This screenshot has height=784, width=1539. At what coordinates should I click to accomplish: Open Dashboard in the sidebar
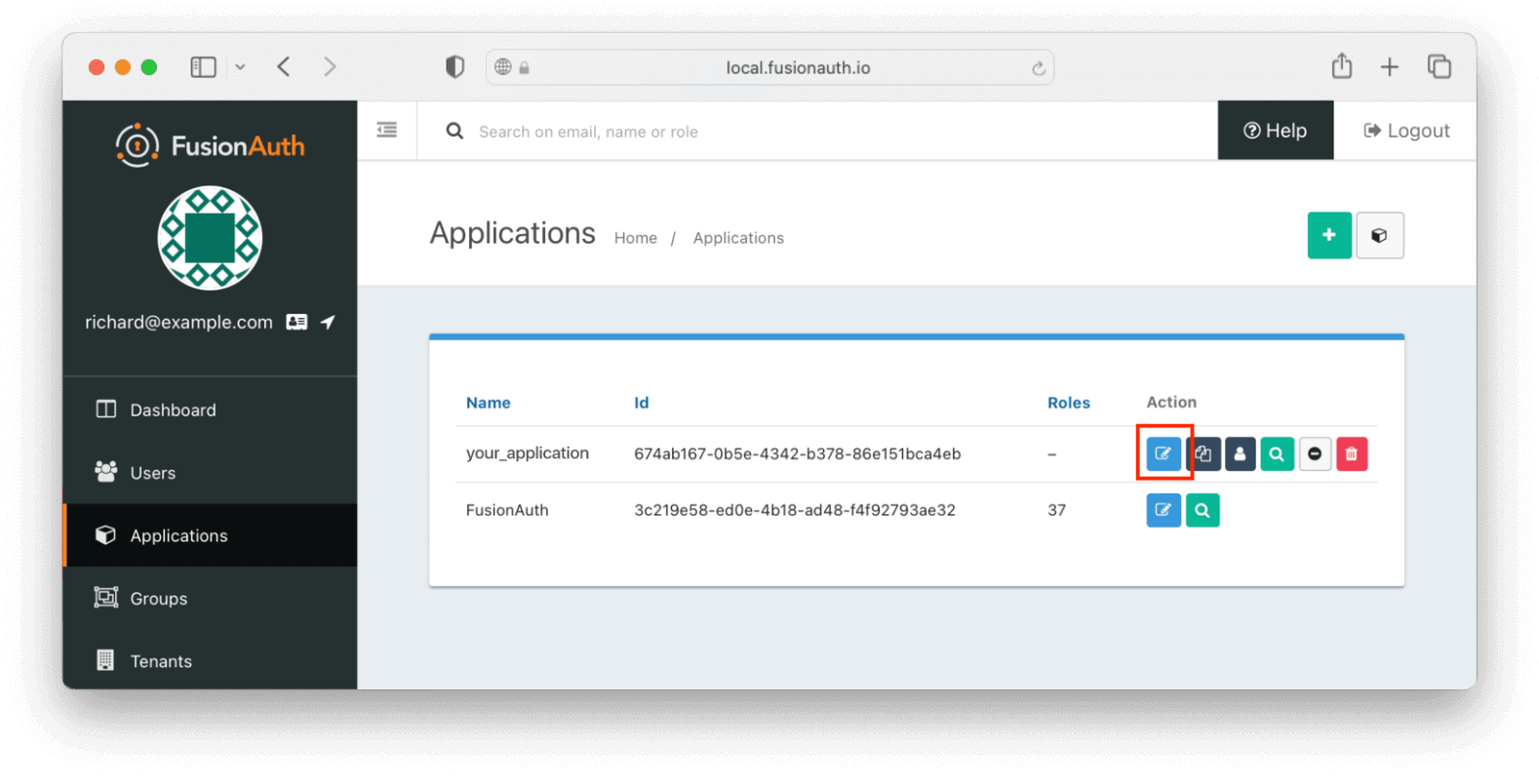tap(210, 410)
